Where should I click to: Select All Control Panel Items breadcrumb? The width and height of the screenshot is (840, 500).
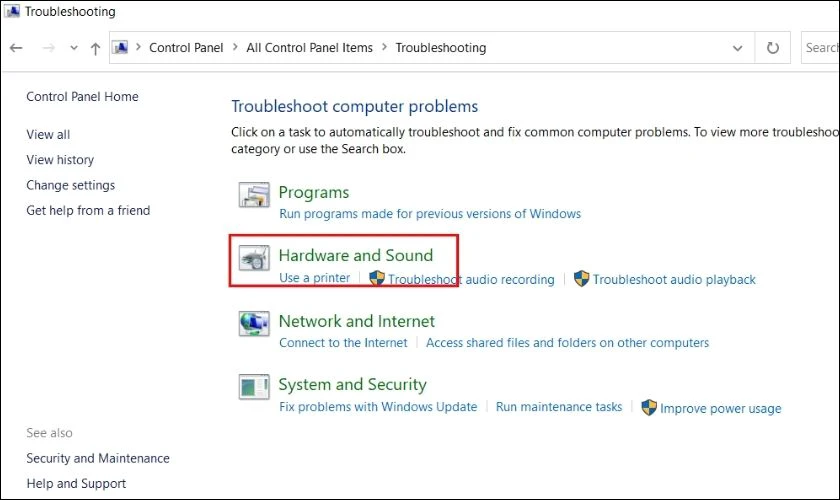pos(309,48)
